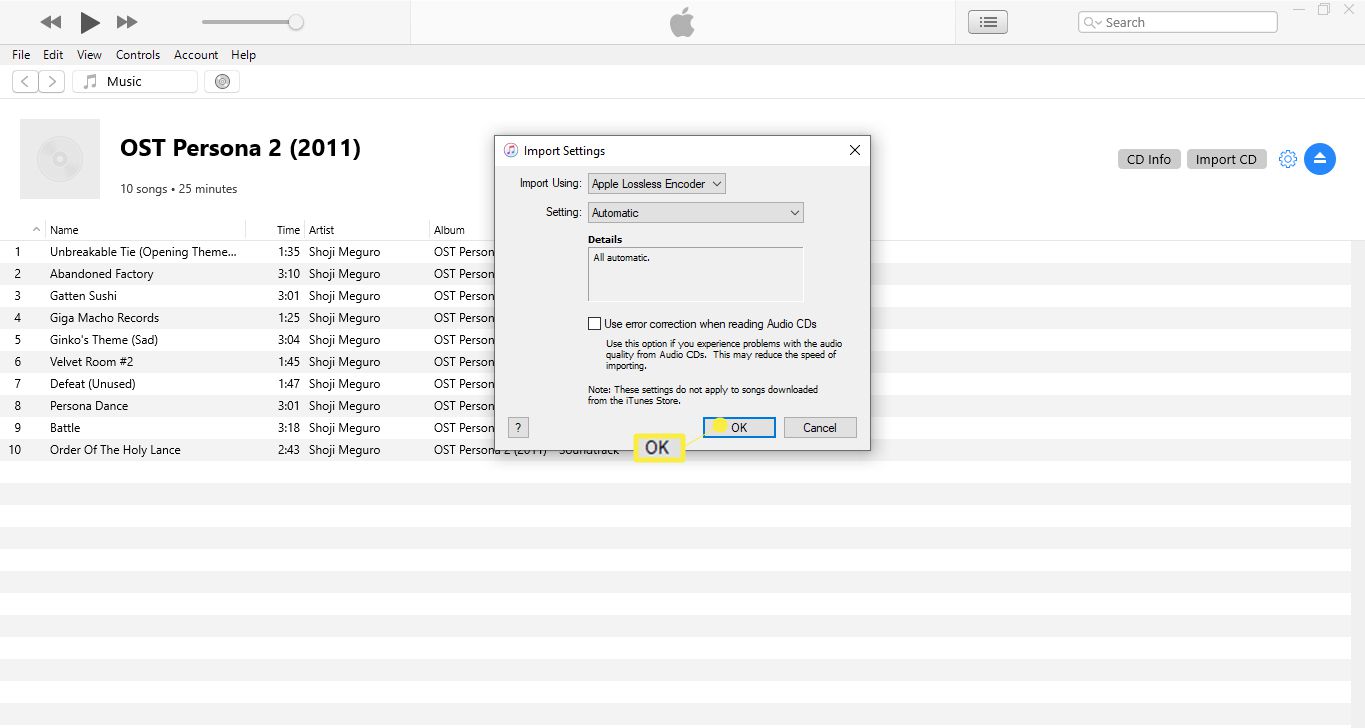1365x728 pixels.
Task: Click the CD Info button
Action: coord(1149,159)
